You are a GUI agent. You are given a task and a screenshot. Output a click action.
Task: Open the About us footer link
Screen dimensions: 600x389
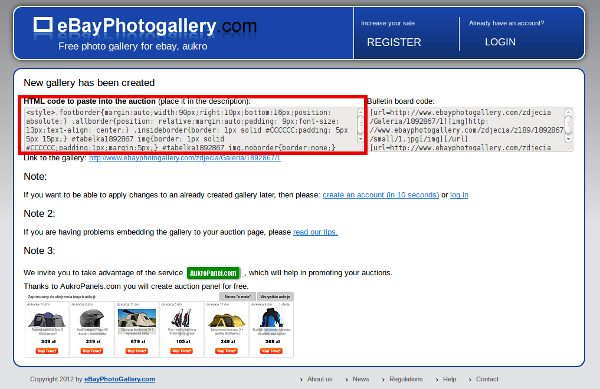(320, 379)
